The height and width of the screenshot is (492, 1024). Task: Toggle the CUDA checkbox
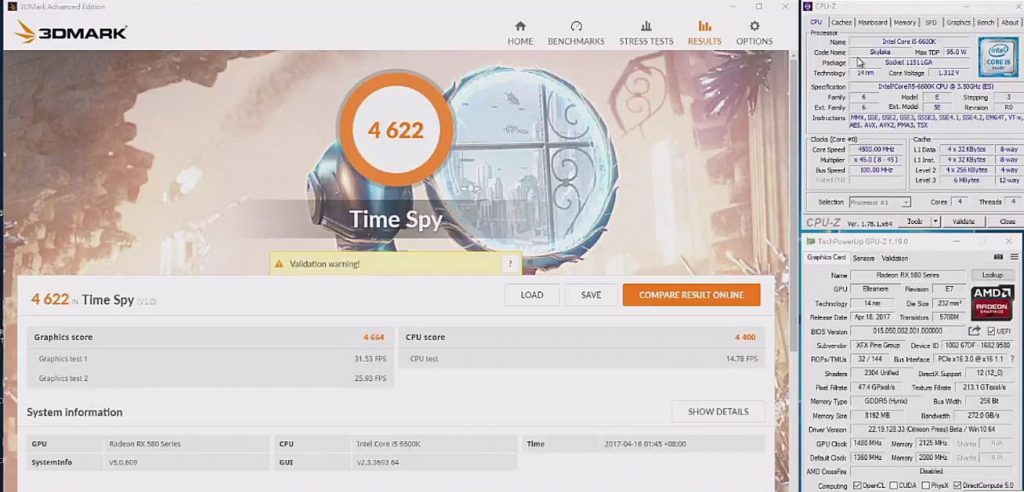[x=893, y=485]
